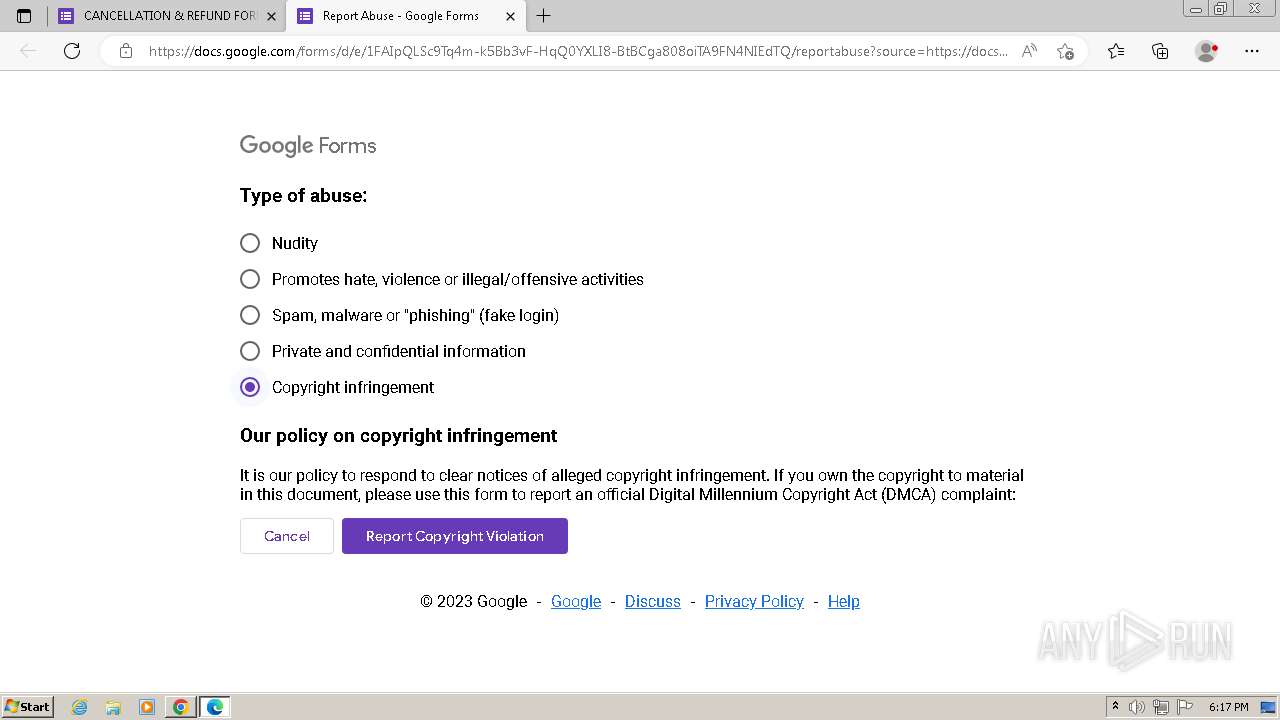Open the Collections icon

click(x=1160, y=51)
